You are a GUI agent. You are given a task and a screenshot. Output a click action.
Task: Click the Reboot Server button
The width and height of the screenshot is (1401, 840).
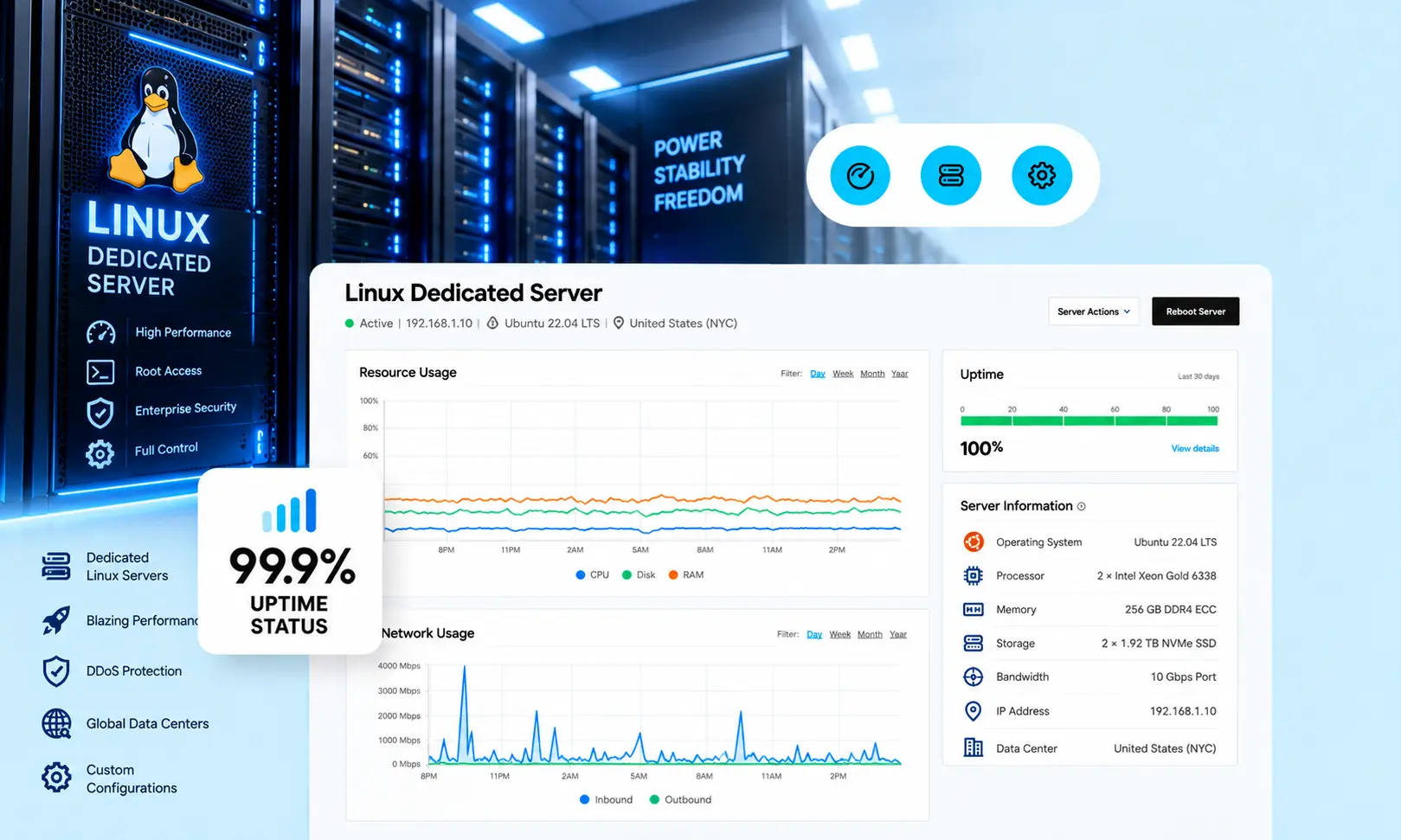click(x=1195, y=311)
